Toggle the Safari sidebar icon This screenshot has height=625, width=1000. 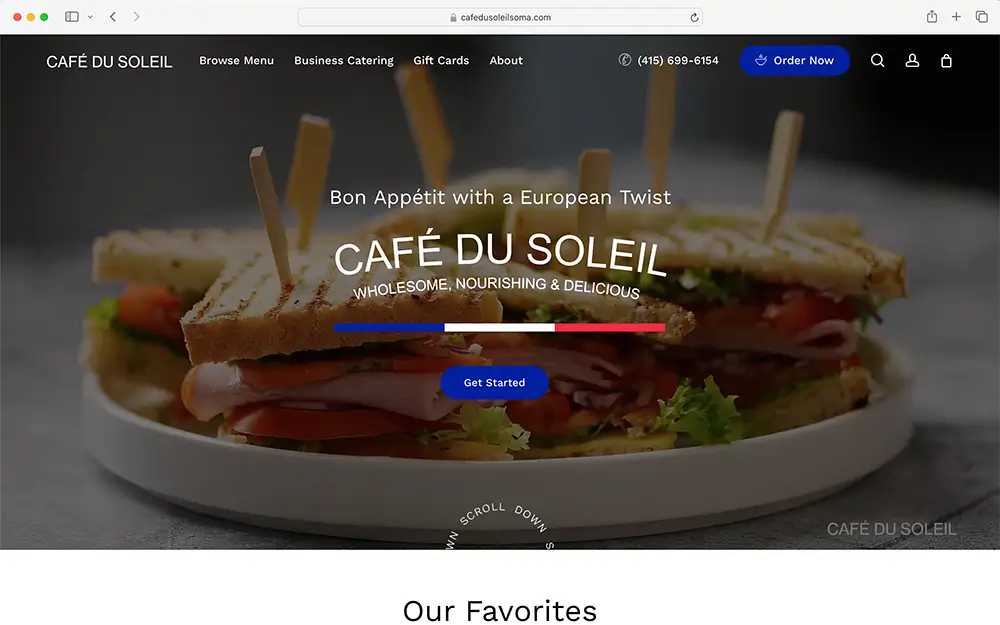pyautogui.click(x=72, y=17)
